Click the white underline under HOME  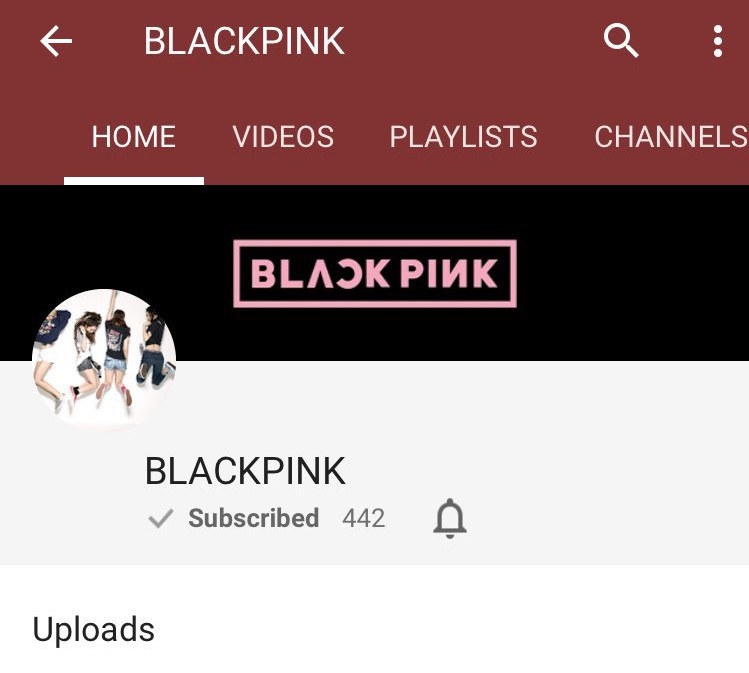(x=134, y=181)
